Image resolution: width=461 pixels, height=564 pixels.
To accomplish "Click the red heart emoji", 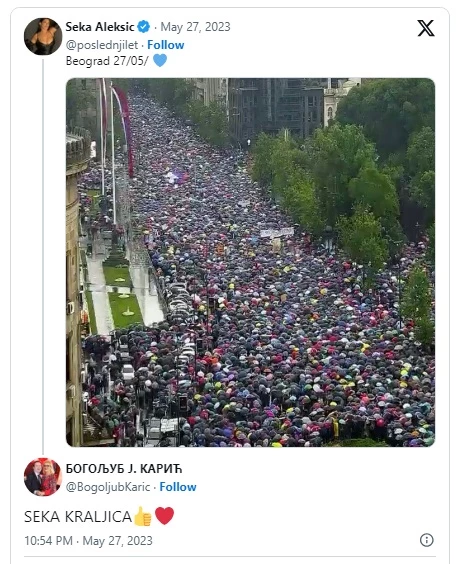I will (164, 516).
